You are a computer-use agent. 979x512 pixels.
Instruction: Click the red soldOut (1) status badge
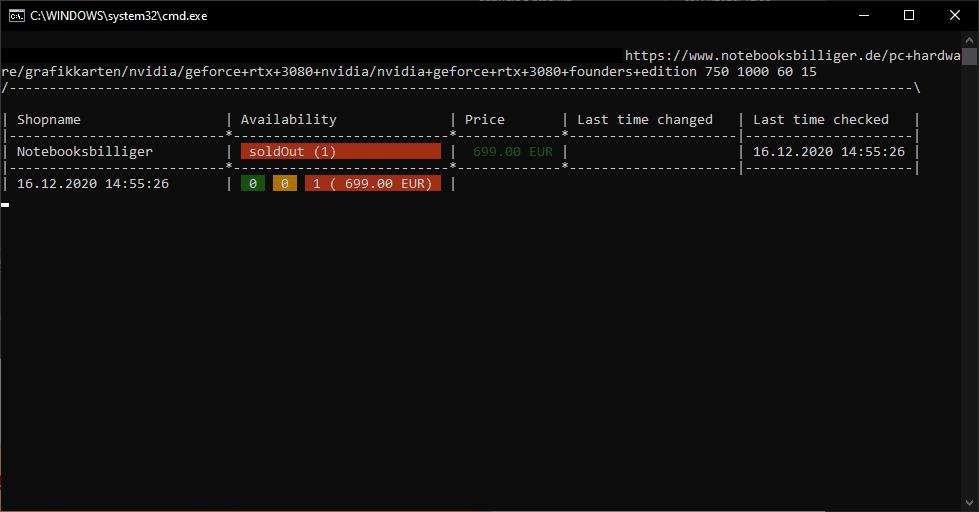340,152
